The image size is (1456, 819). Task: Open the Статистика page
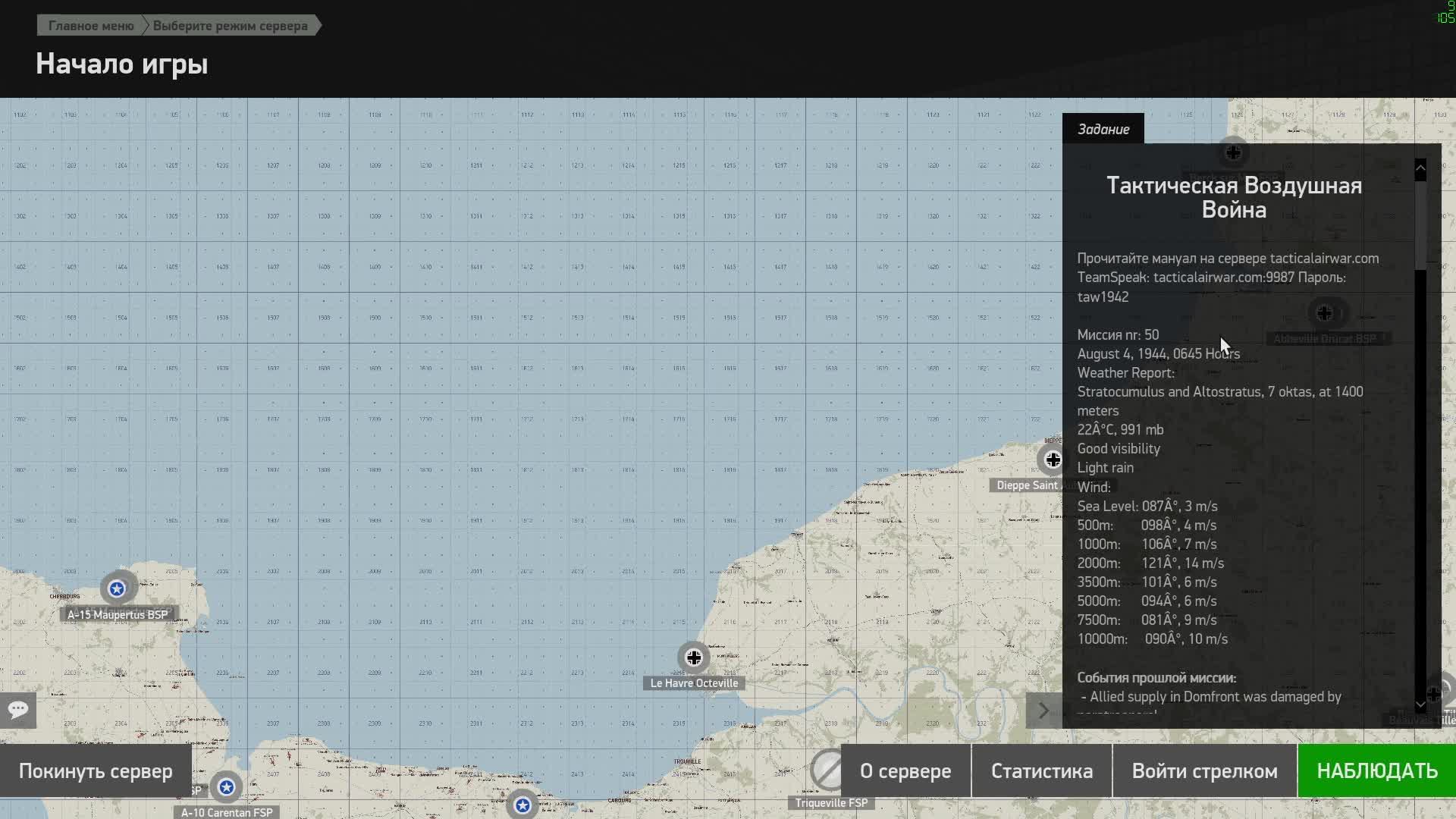coord(1041,771)
